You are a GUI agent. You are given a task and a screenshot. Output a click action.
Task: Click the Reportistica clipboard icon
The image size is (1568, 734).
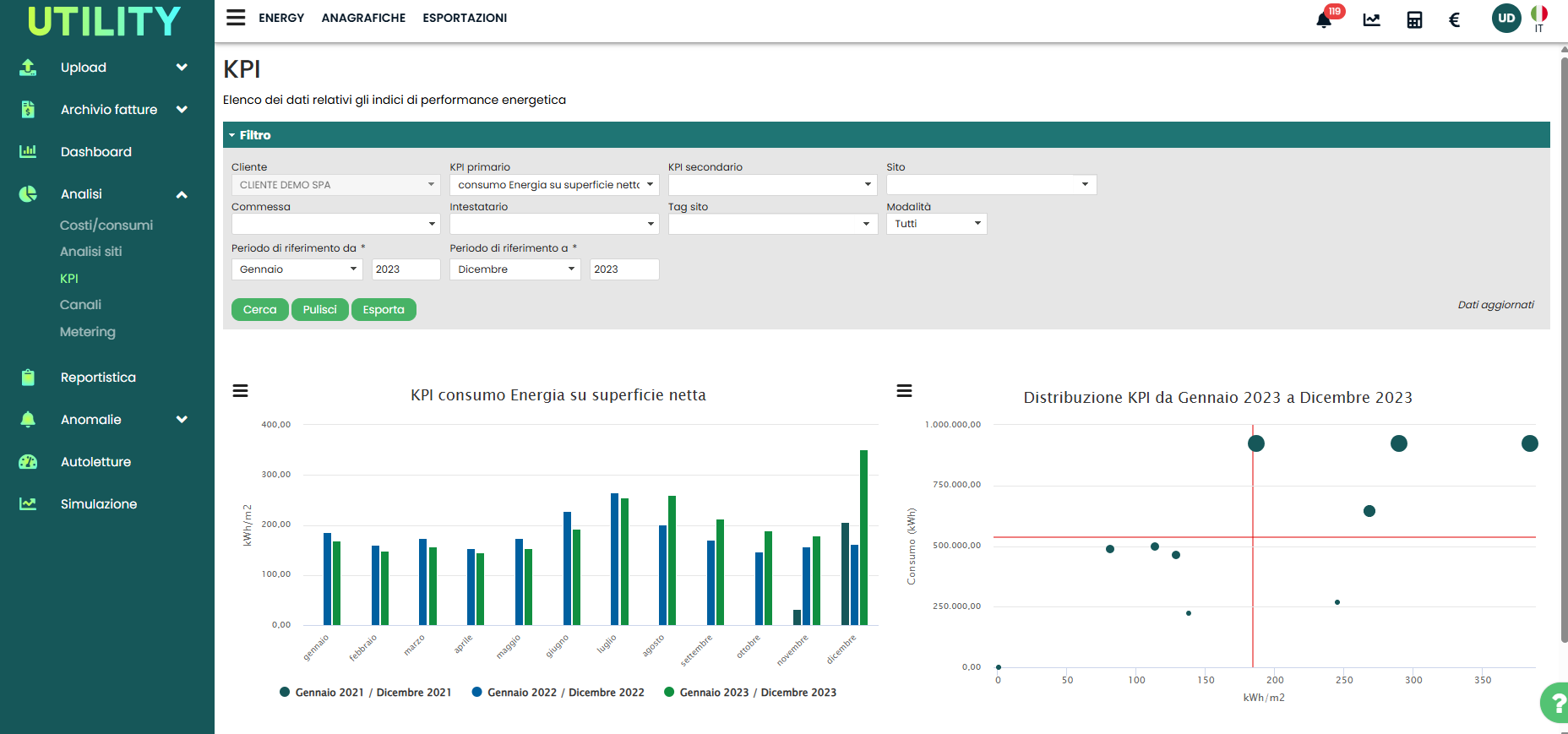click(x=28, y=378)
